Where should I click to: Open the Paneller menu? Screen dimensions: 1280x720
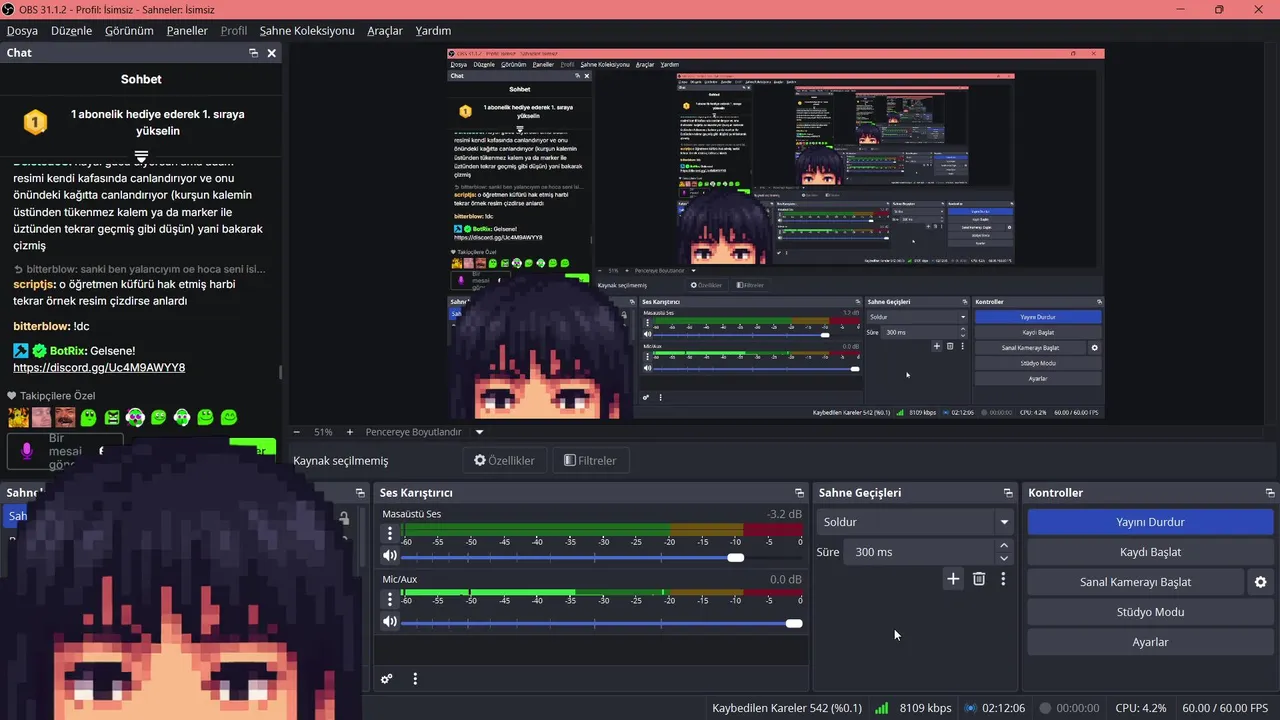click(187, 31)
